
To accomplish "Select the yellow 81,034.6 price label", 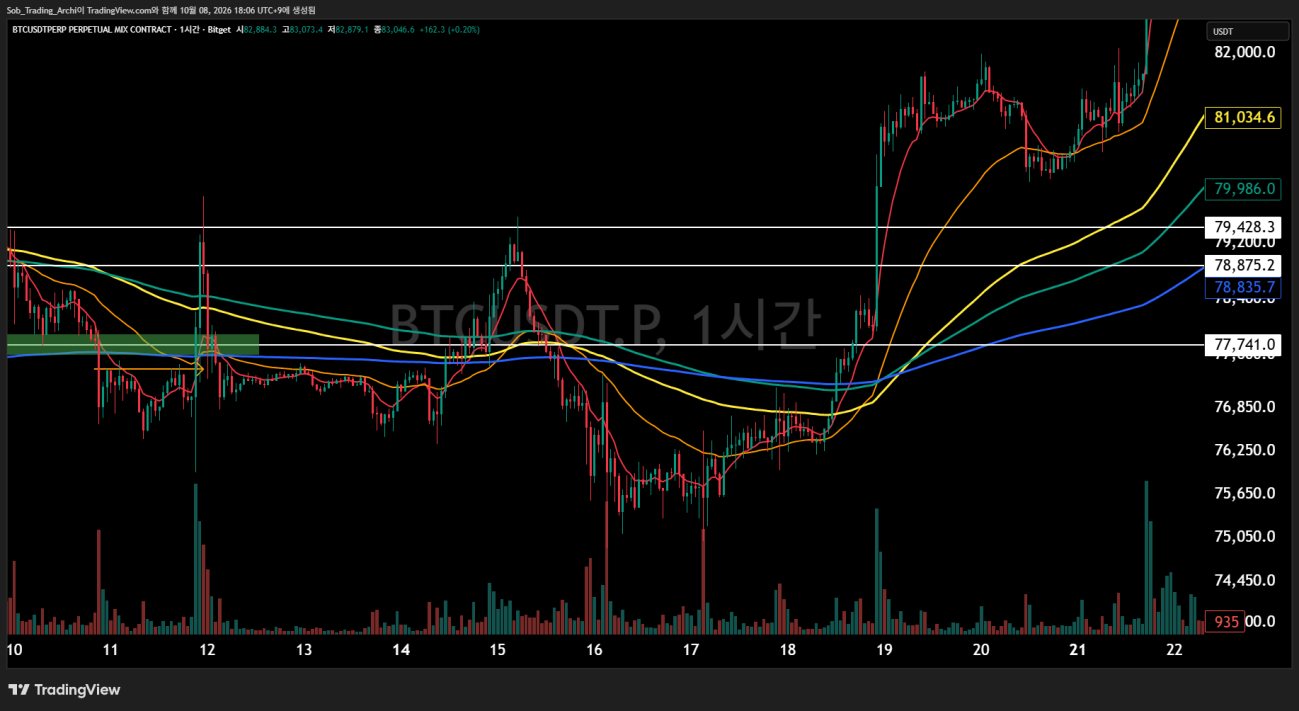I will 1245,117.
